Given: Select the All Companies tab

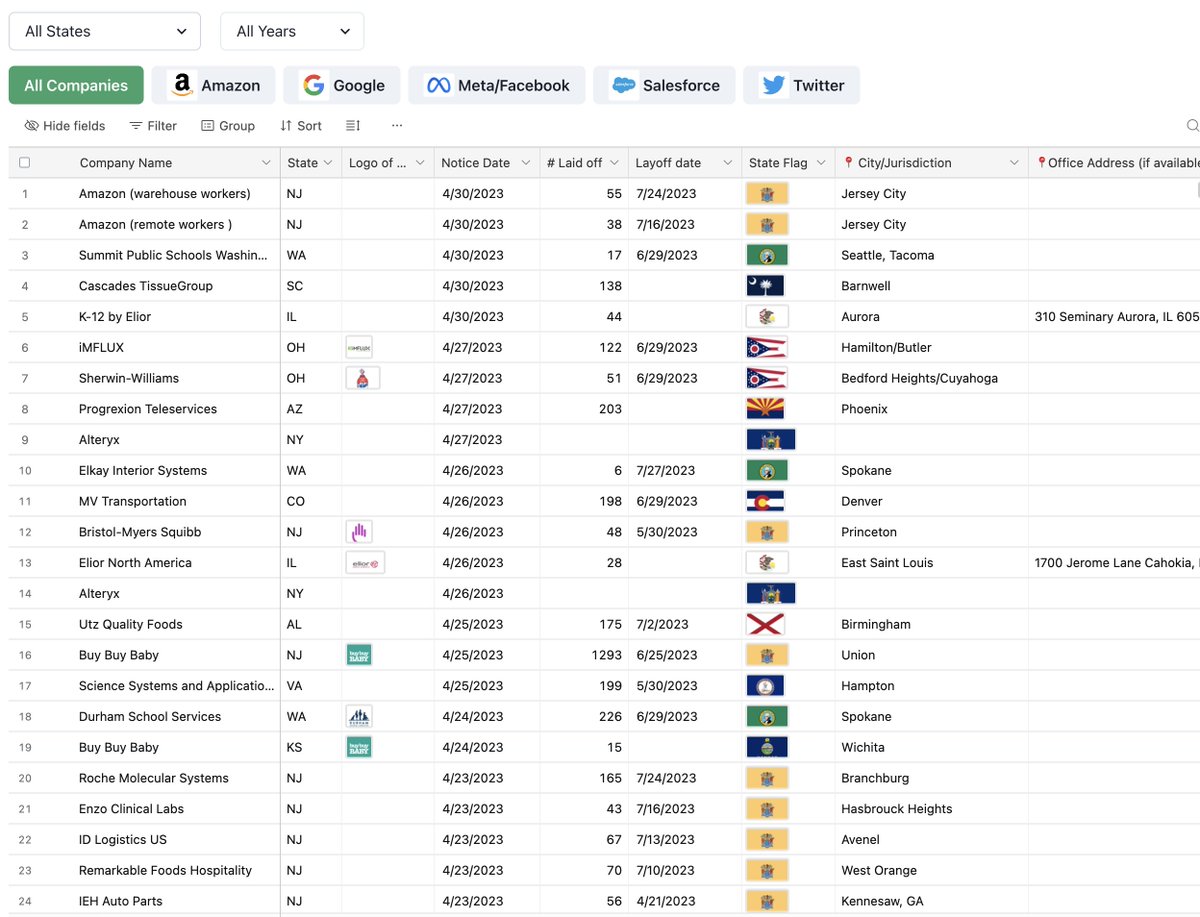Looking at the screenshot, I should 76,85.
